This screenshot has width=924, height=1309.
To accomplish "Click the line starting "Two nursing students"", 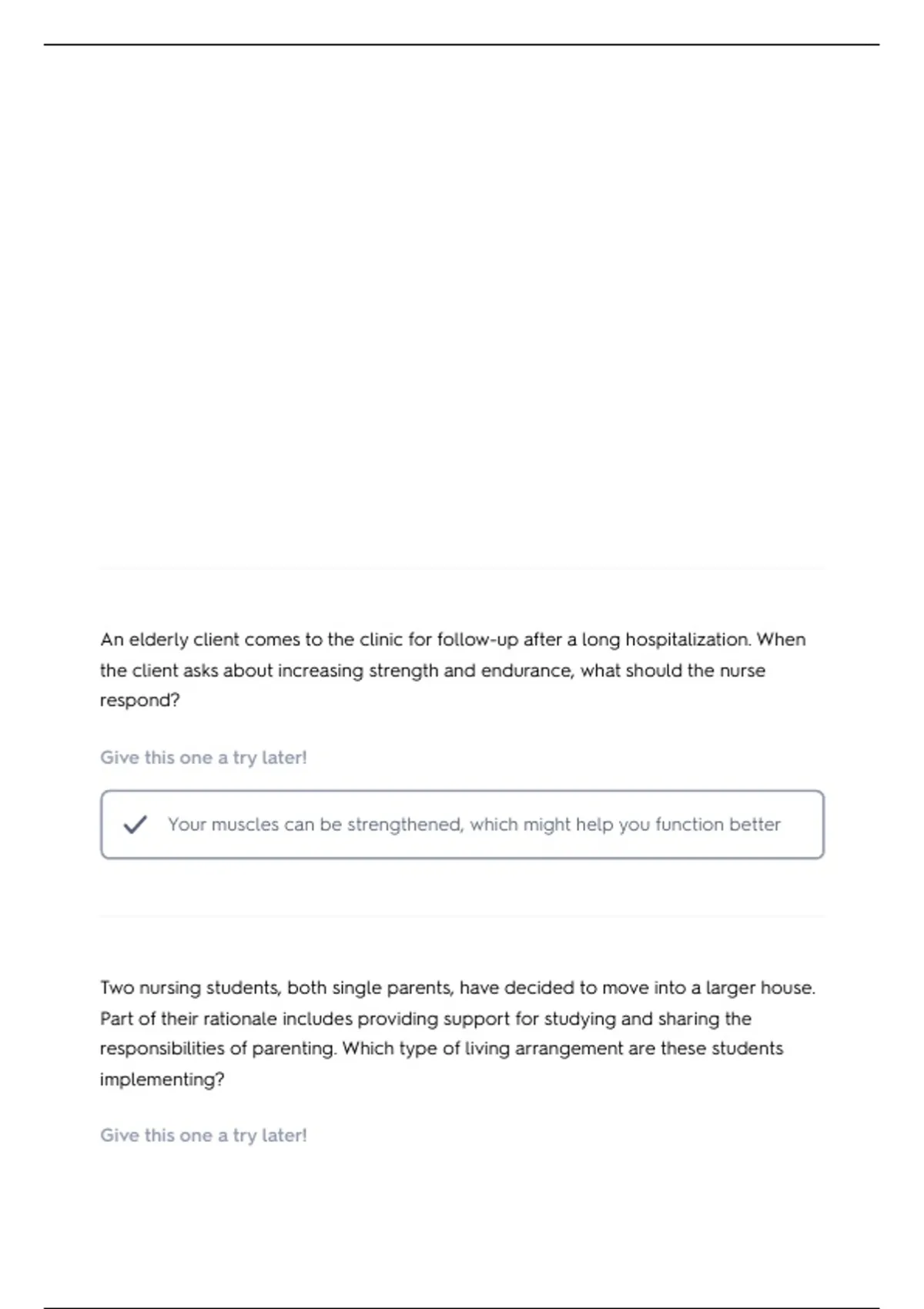I will (x=457, y=988).
